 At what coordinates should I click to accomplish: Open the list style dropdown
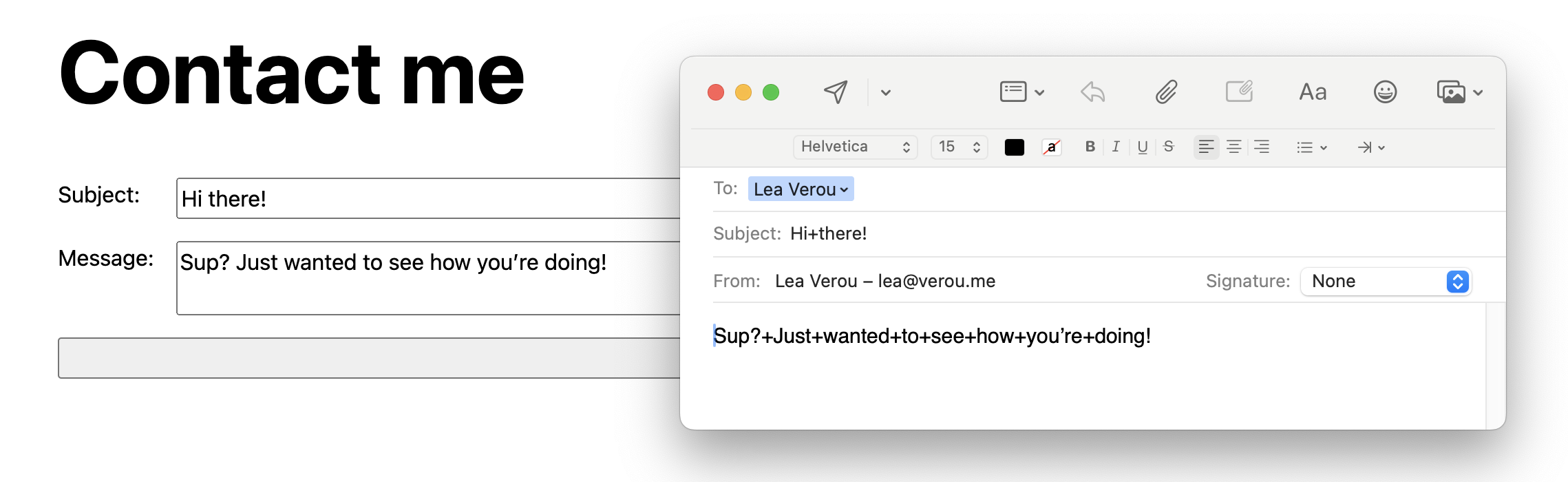point(1311,147)
